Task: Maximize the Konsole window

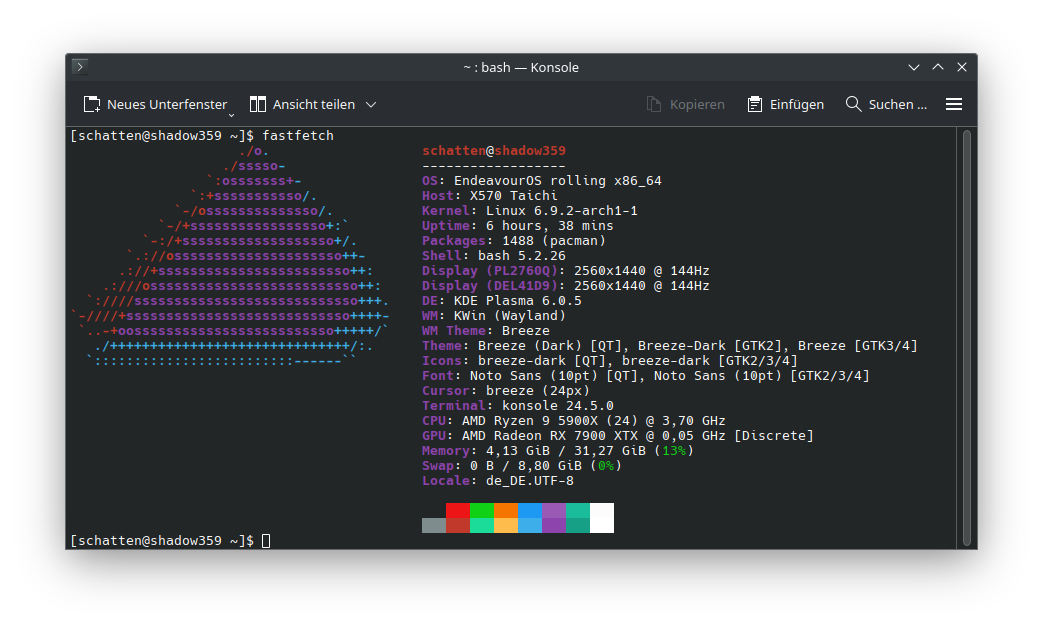Action: point(938,67)
